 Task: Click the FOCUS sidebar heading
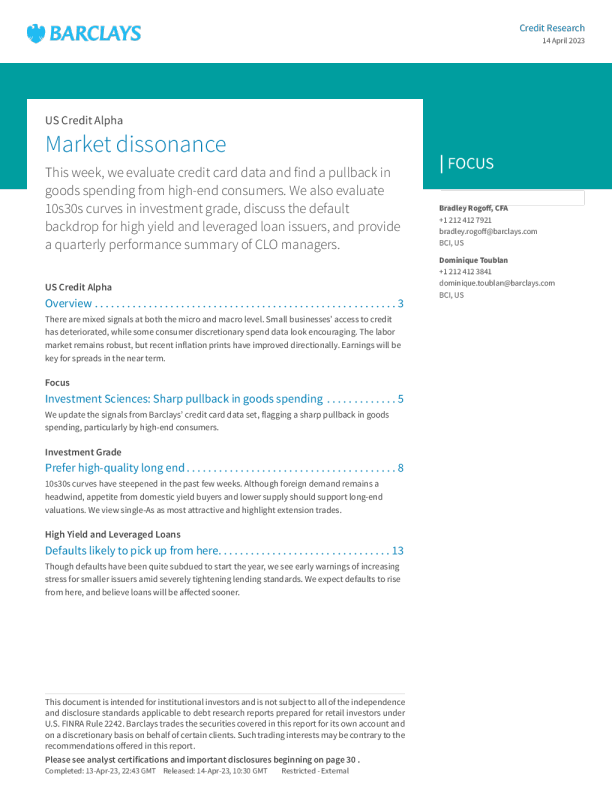click(469, 164)
